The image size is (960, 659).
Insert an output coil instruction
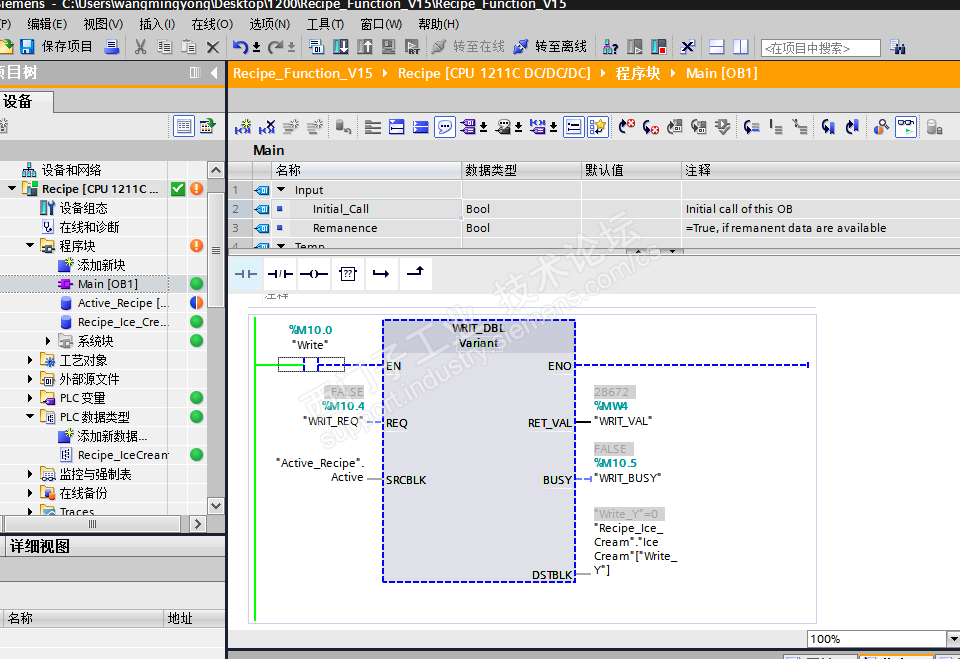click(x=313, y=273)
